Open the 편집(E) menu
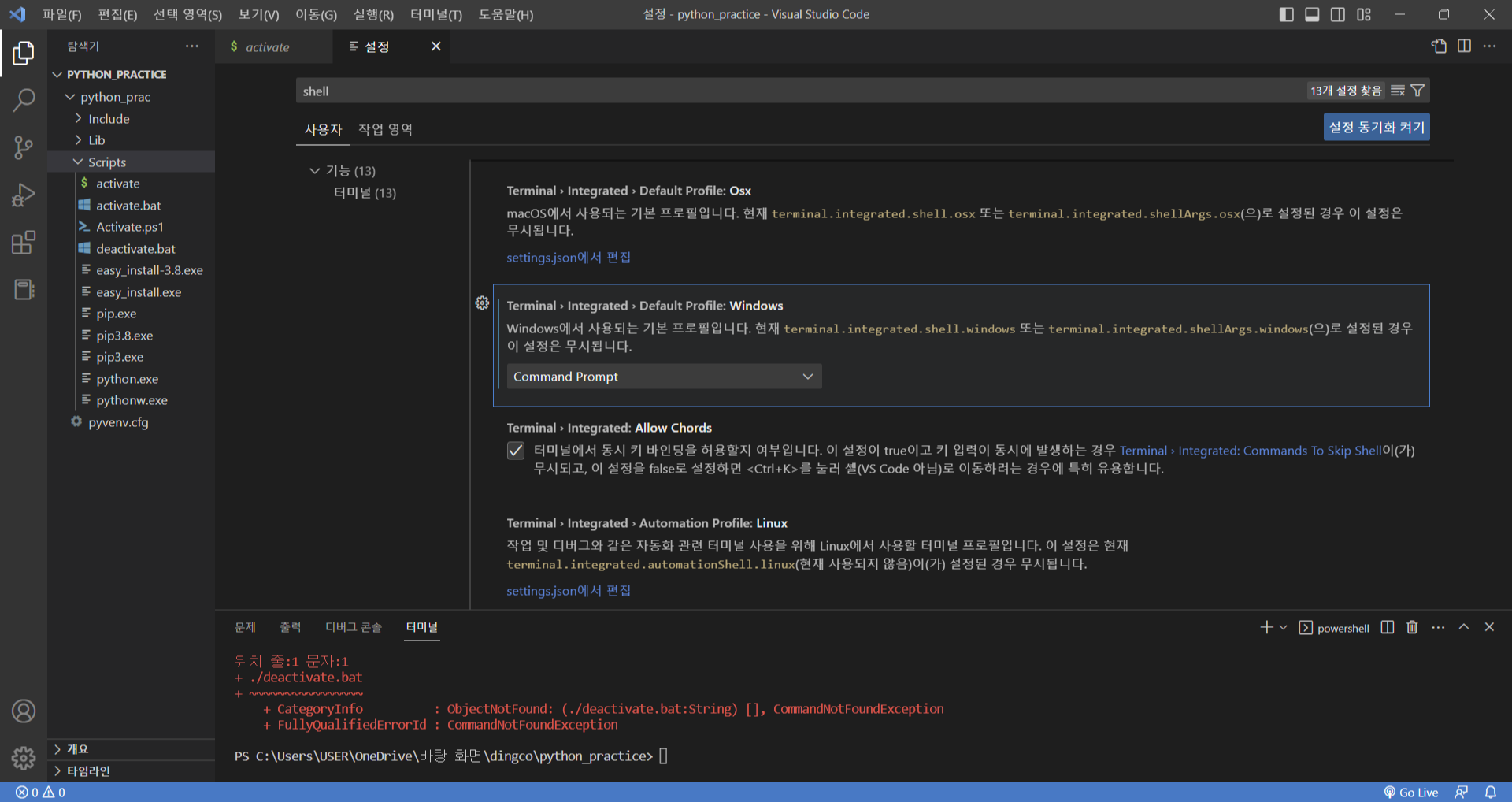 point(117,14)
